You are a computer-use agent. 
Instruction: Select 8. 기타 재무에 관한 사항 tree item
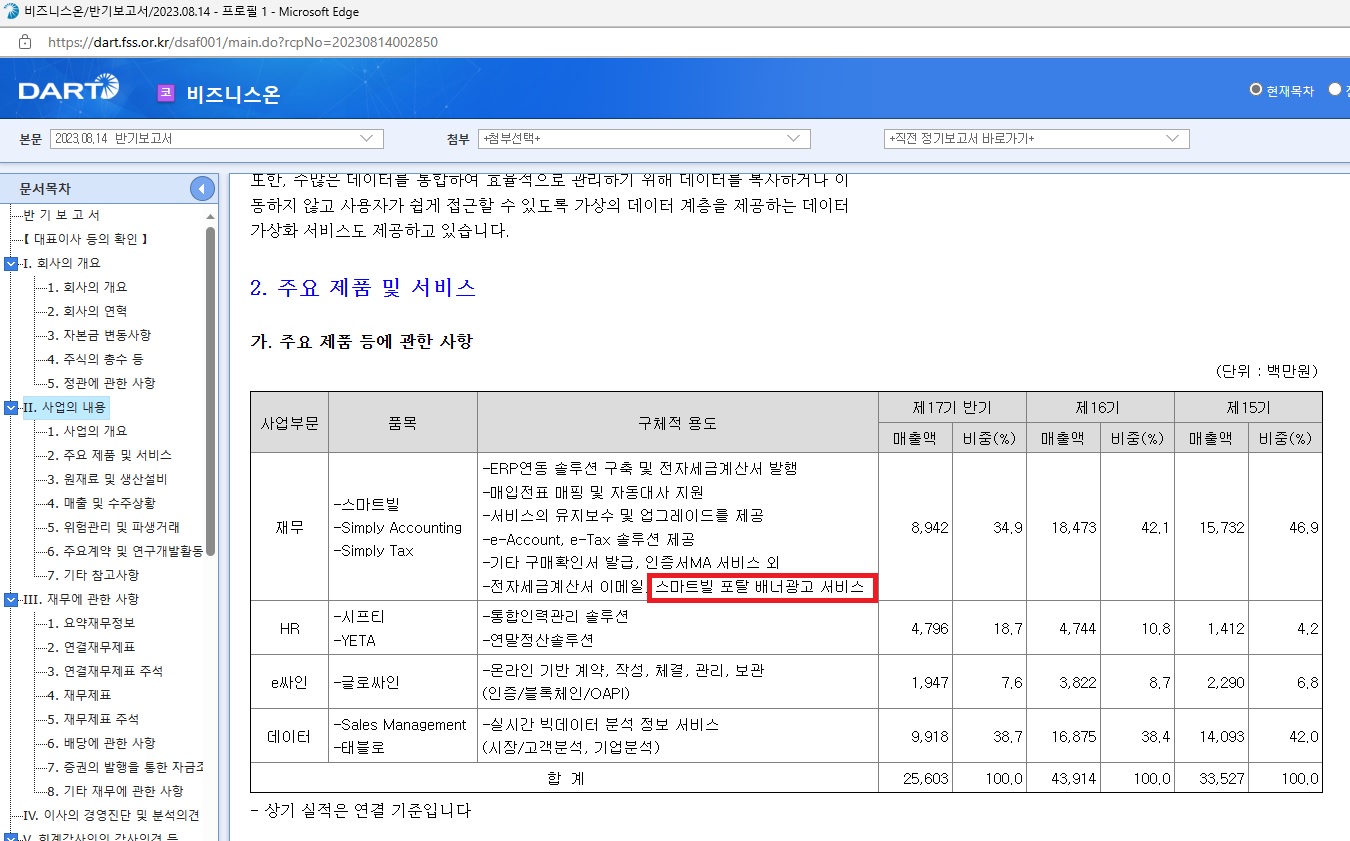(x=115, y=791)
